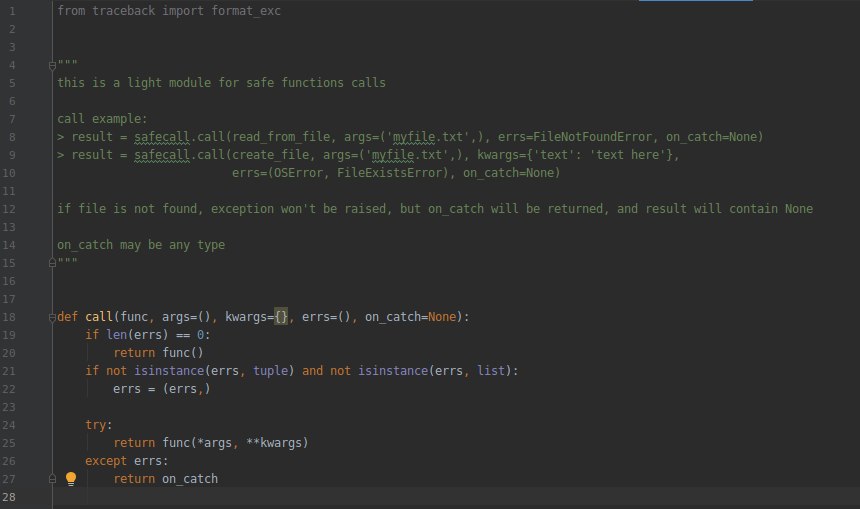This screenshot has width=860, height=509.
Task: Click 'errs=FileNotFoundError' in line 8
Action: [575, 137]
